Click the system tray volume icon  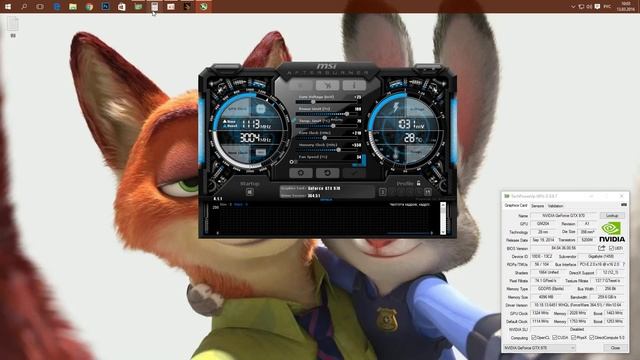589,7
